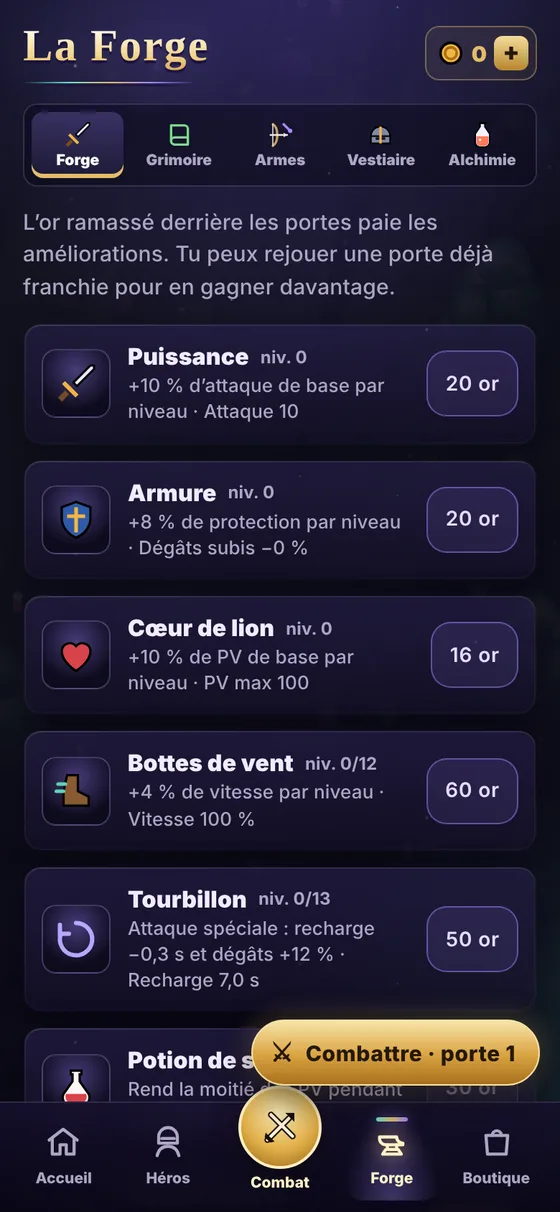
Task: Tap the Tourbillon swirl icon
Action: [x=76, y=939]
